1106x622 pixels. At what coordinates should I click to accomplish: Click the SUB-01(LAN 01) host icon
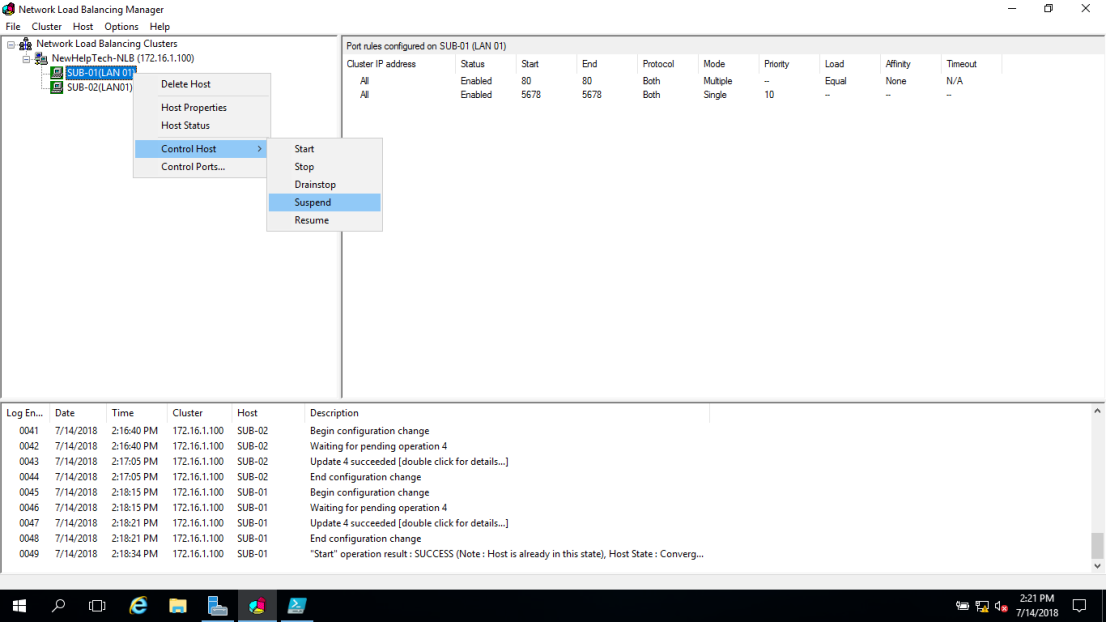click(x=56, y=73)
